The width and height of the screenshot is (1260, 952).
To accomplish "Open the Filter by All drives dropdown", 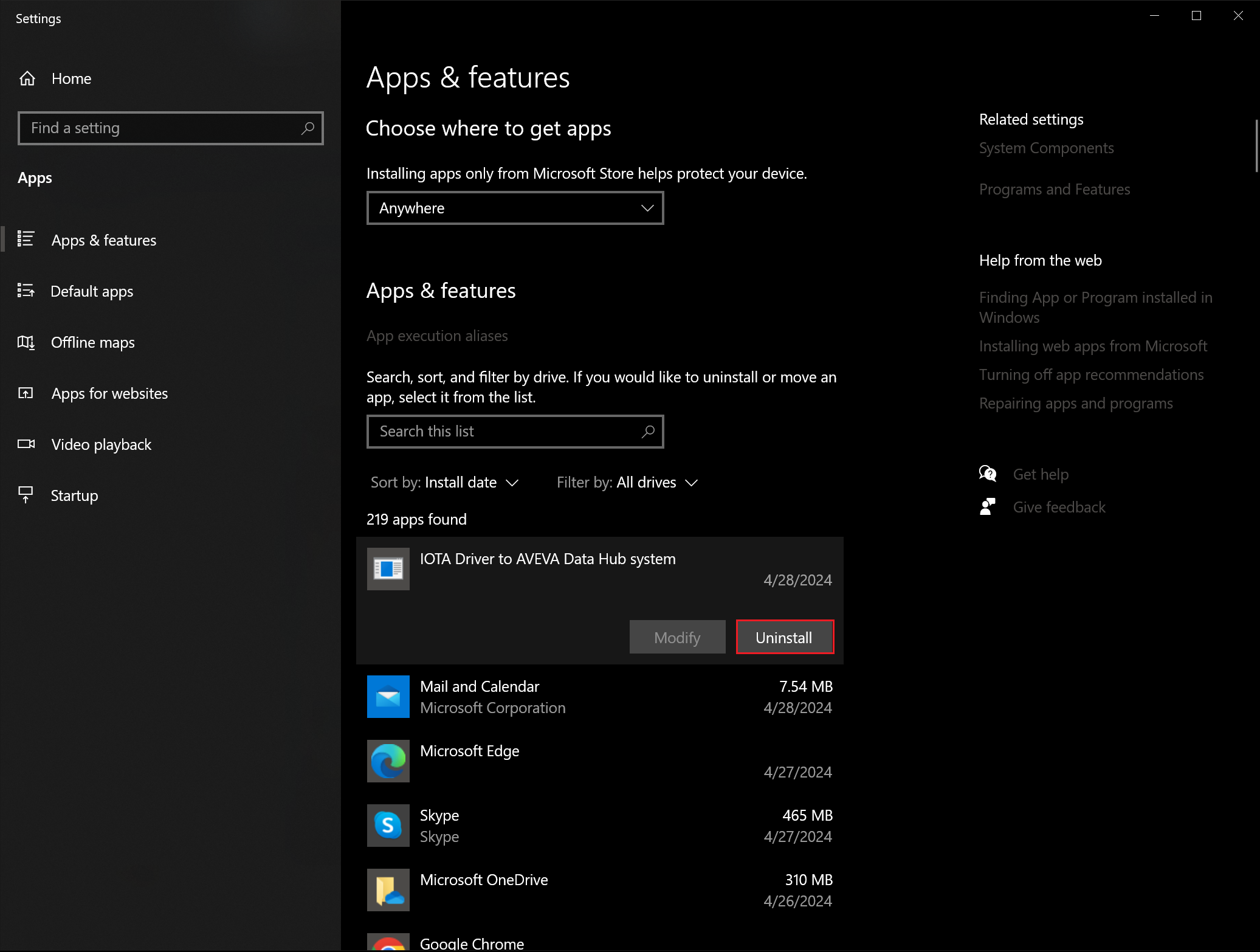I will tap(627, 483).
